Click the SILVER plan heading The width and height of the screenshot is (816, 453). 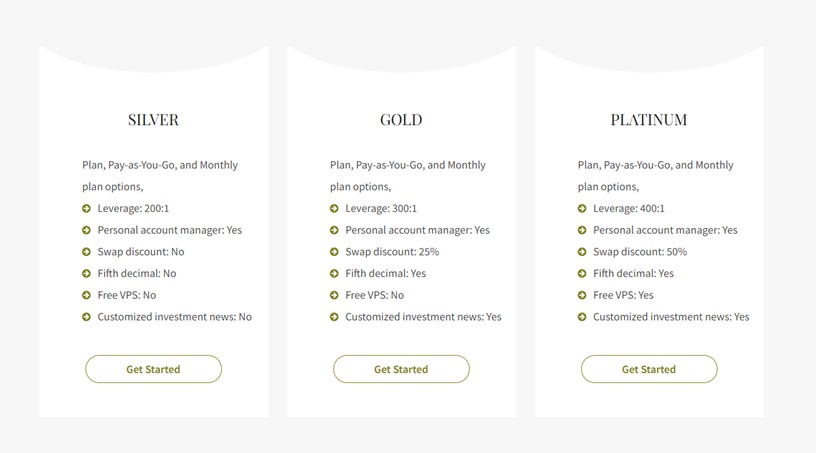tap(153, 120)
